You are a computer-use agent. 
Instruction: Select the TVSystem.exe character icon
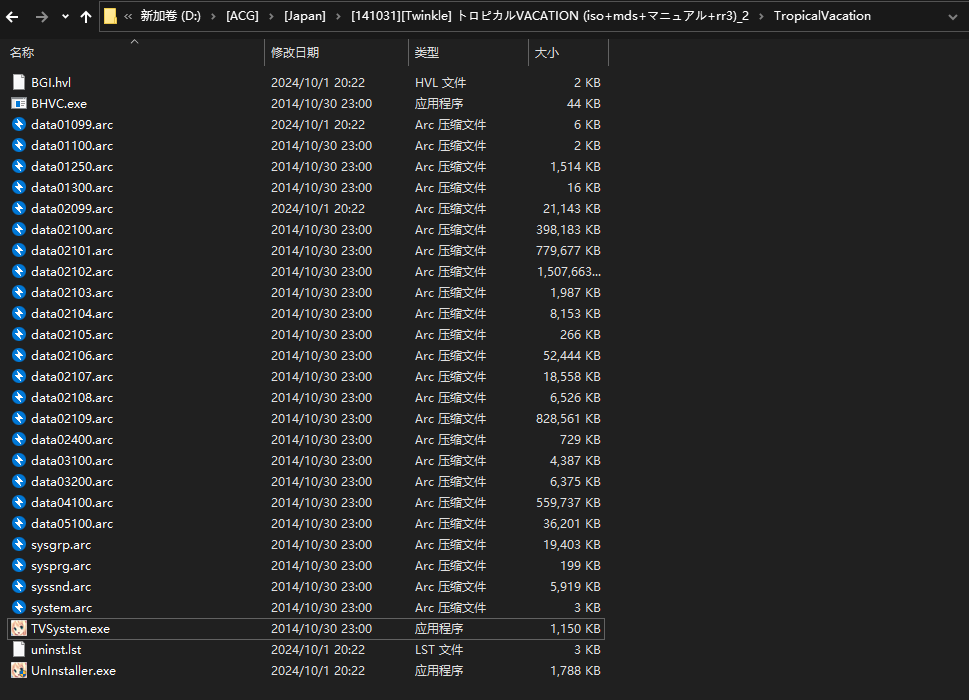(19, 628)
